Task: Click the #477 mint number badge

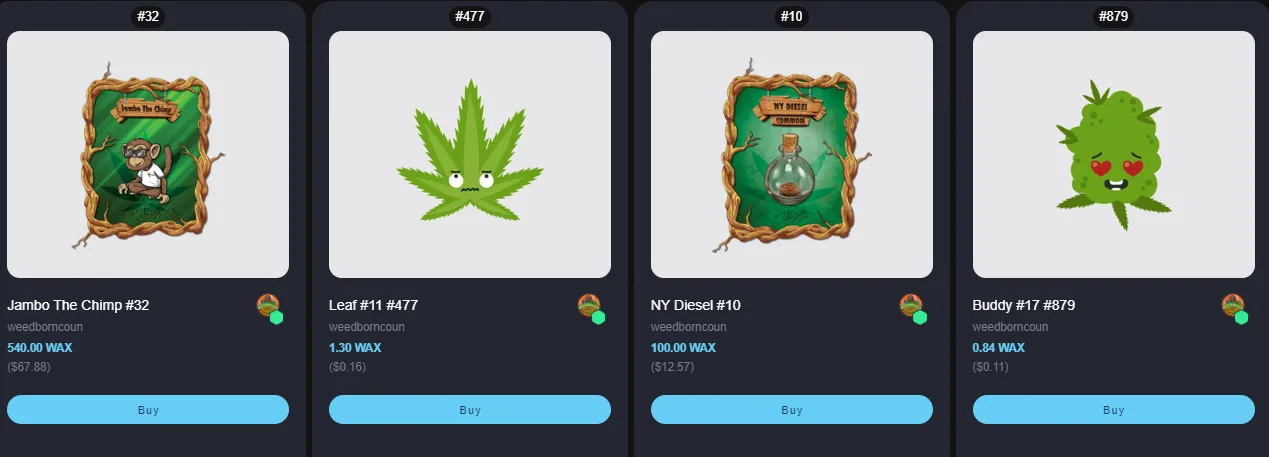Action: pos(470,16)
